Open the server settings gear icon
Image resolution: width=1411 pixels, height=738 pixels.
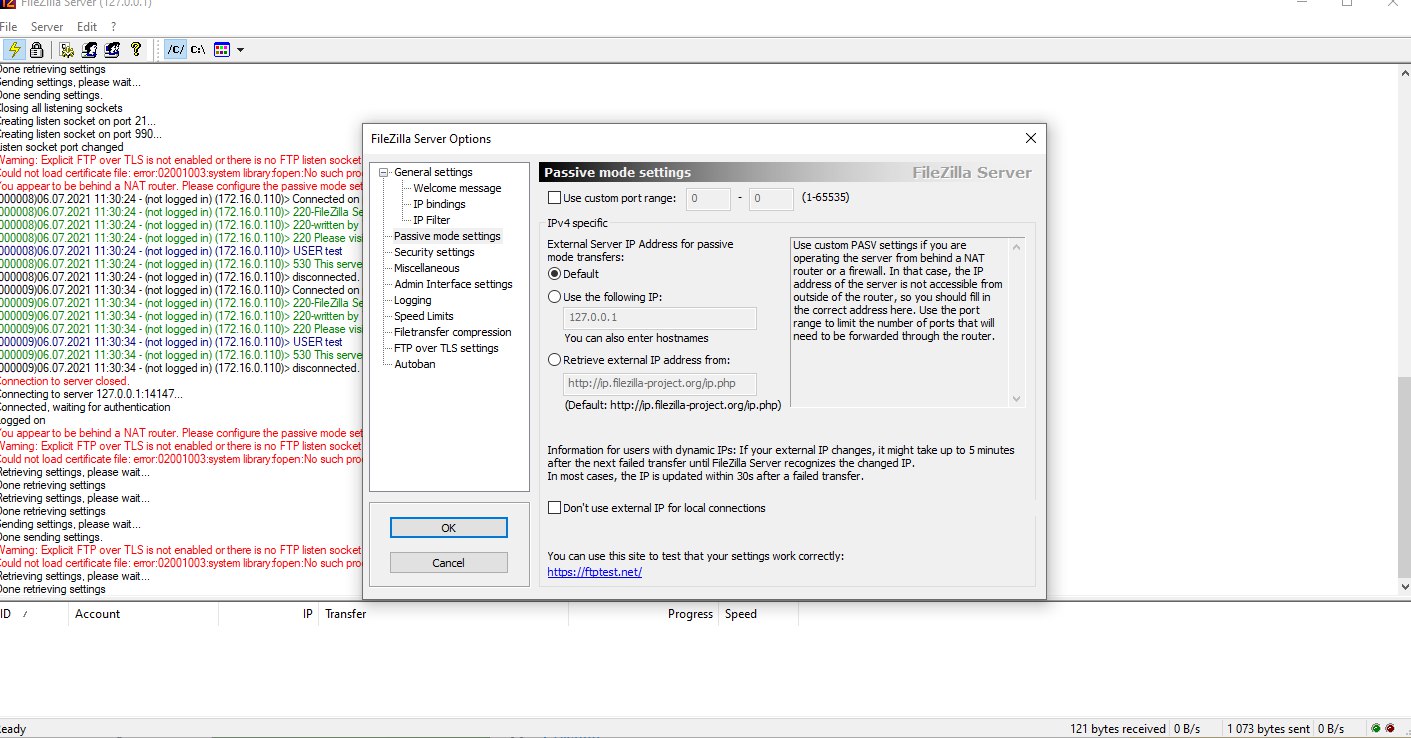click(67, 49)
